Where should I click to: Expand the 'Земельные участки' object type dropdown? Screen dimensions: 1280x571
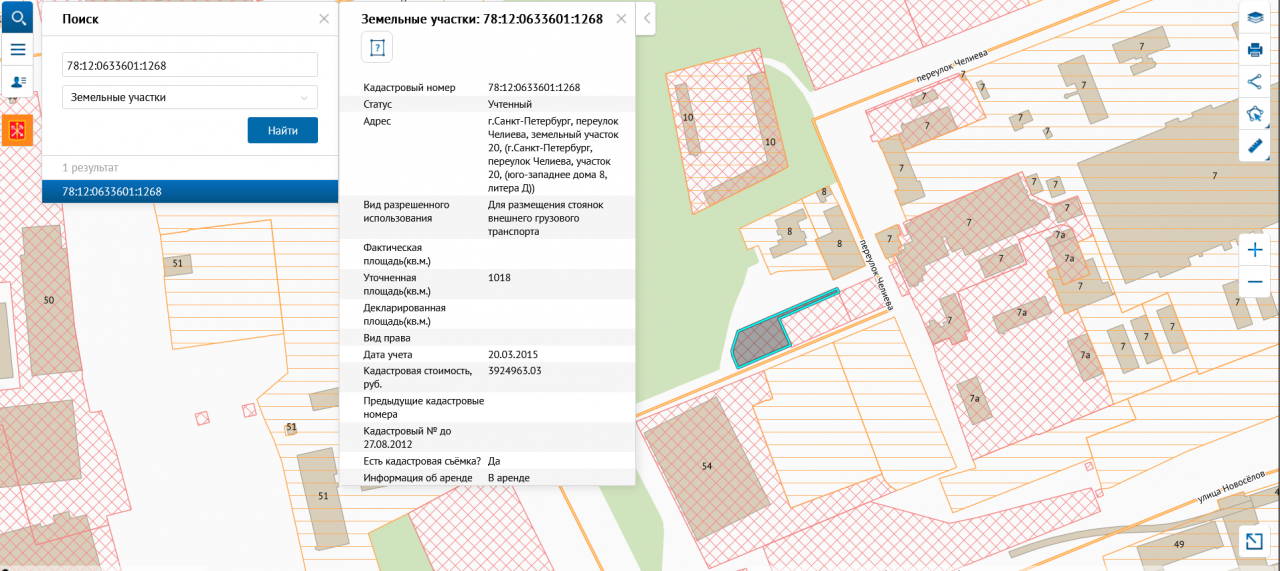point(190,97)
